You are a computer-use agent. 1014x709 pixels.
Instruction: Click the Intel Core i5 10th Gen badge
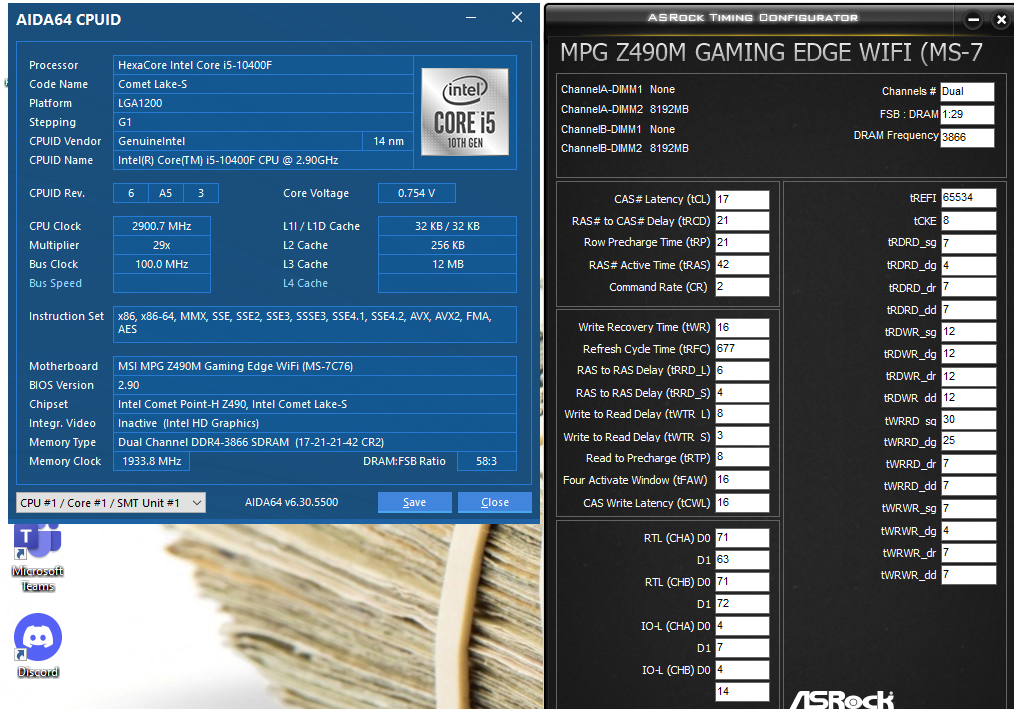tap(464, 112)
